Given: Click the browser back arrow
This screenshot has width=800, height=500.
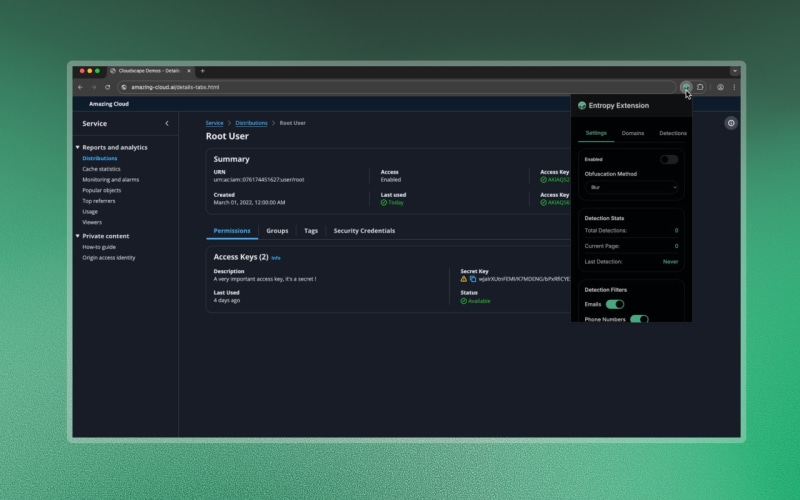Looking at the screenshot, I should (x=80, y=87).
